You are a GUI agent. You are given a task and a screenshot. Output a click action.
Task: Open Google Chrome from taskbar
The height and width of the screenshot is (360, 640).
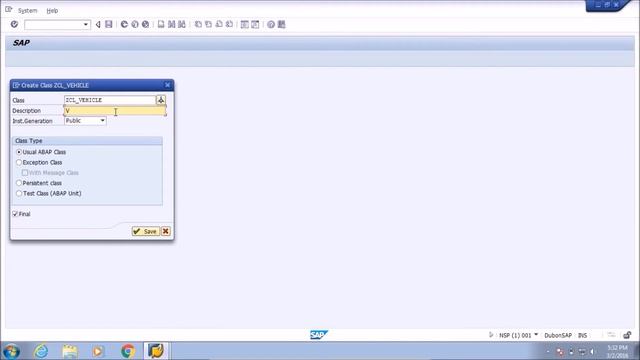[128, 351]
